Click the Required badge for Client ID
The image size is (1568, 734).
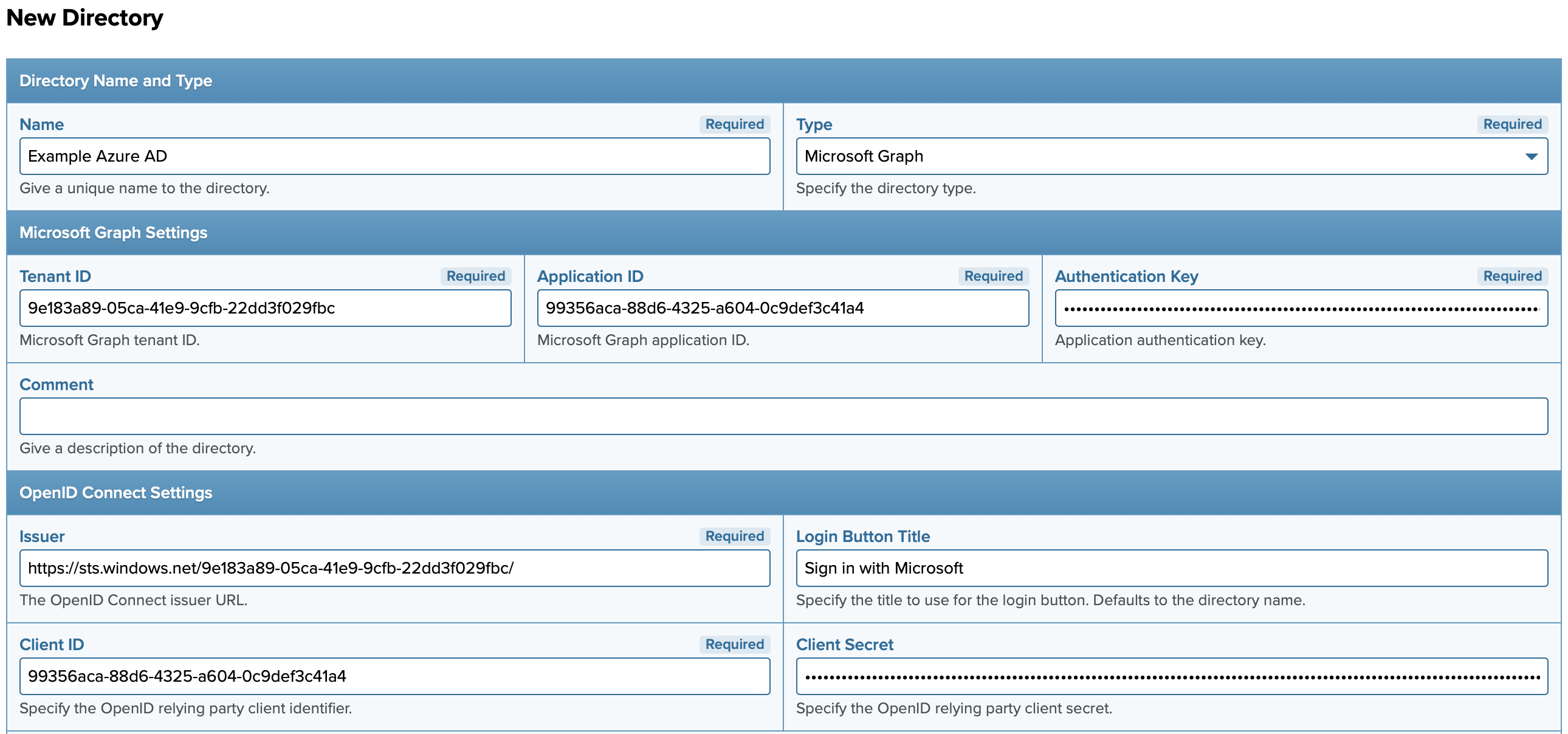(734, 645)
